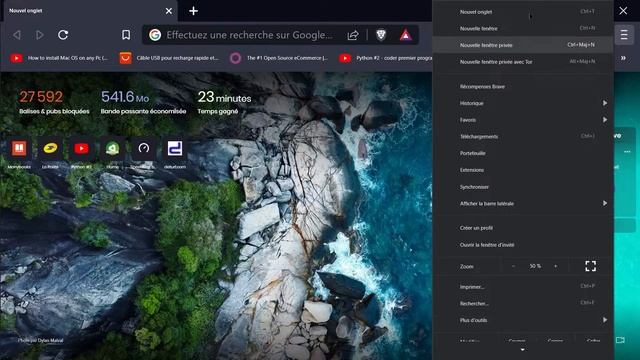Go back with the back arrow
This screenshot has width=640, height=360.
[x=17, y=35]
